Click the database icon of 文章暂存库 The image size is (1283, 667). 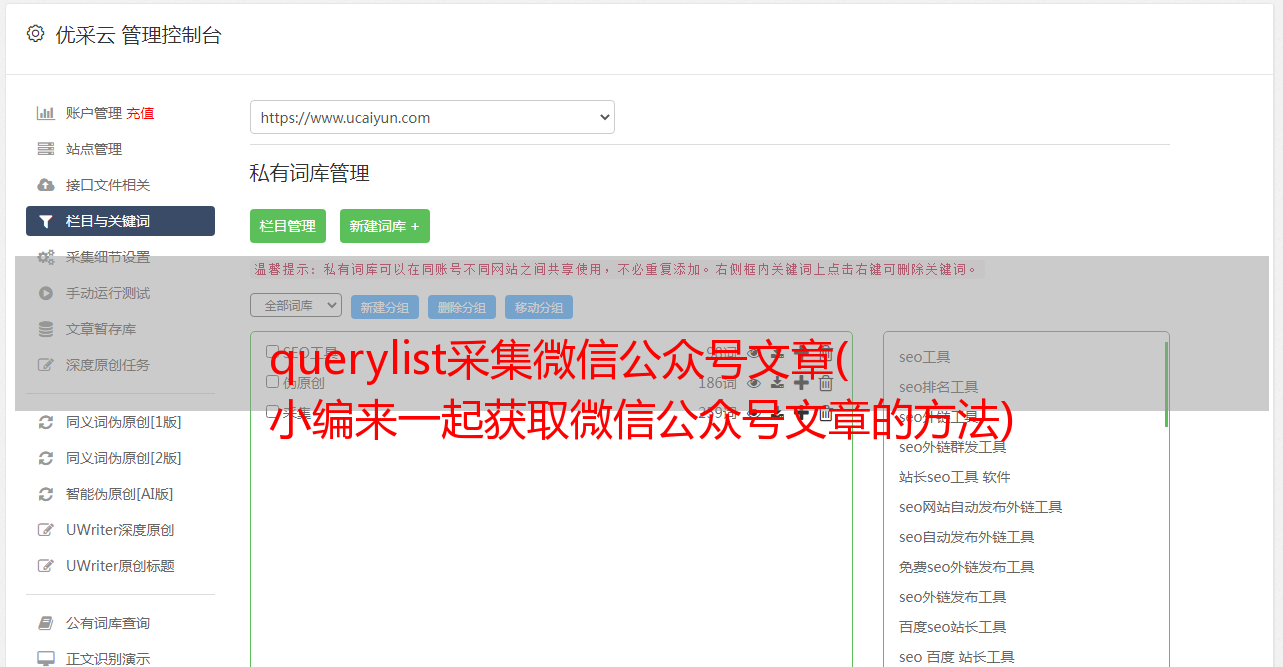46,329
